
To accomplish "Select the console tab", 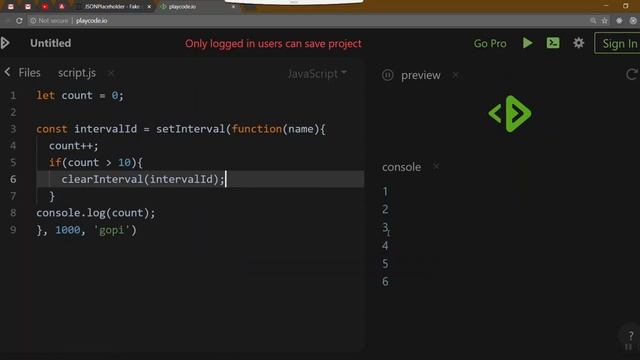I will 401,167.
